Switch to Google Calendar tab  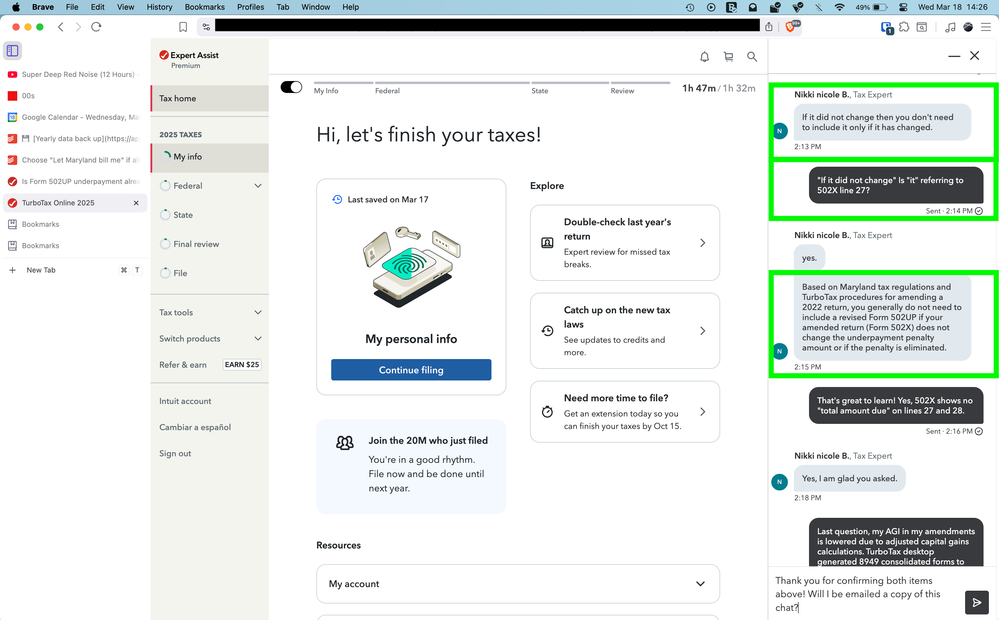pyautogui.click(x=75, y=117)
